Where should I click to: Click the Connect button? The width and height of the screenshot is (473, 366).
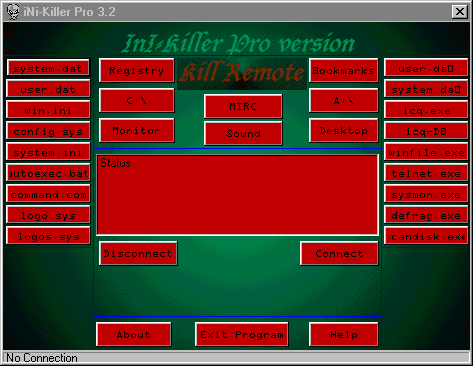click(x=339, y=253)
